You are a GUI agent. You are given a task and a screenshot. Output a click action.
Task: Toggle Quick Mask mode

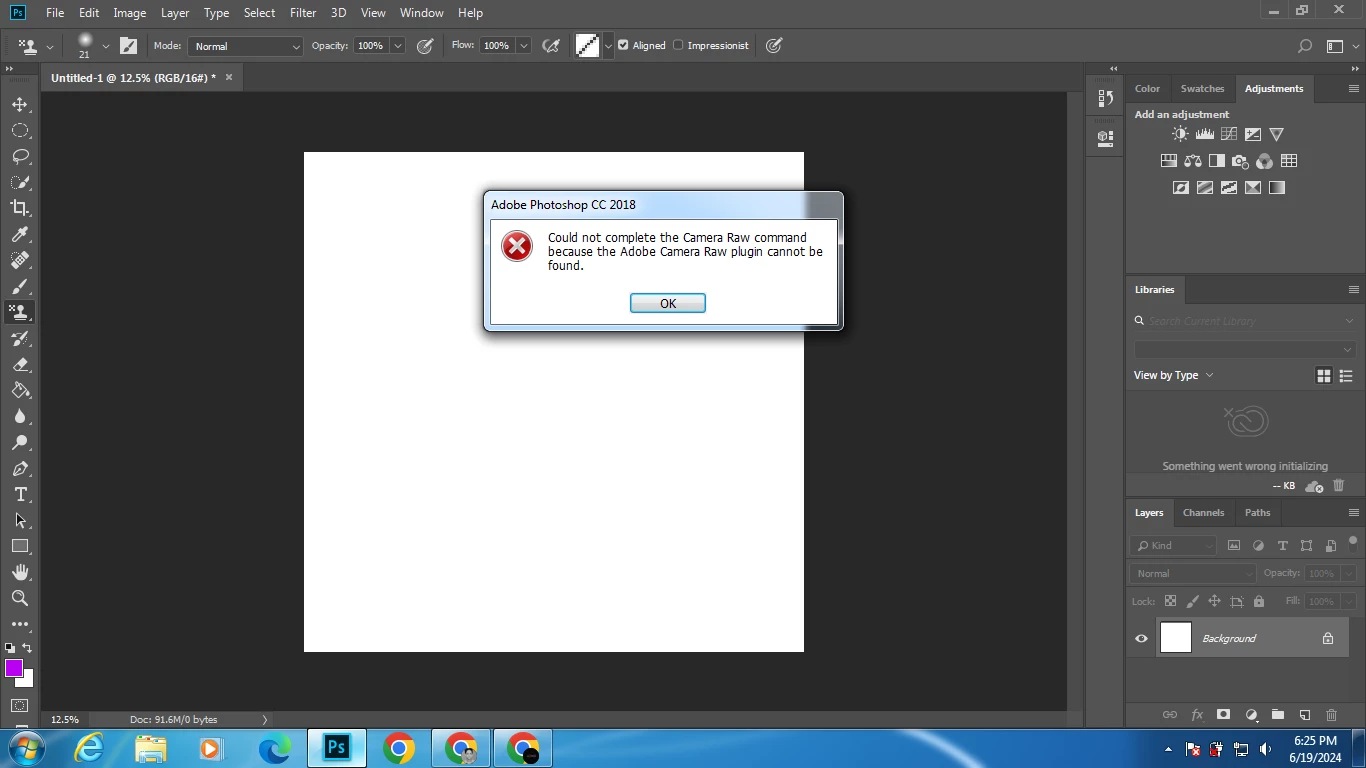pos(19,706)
